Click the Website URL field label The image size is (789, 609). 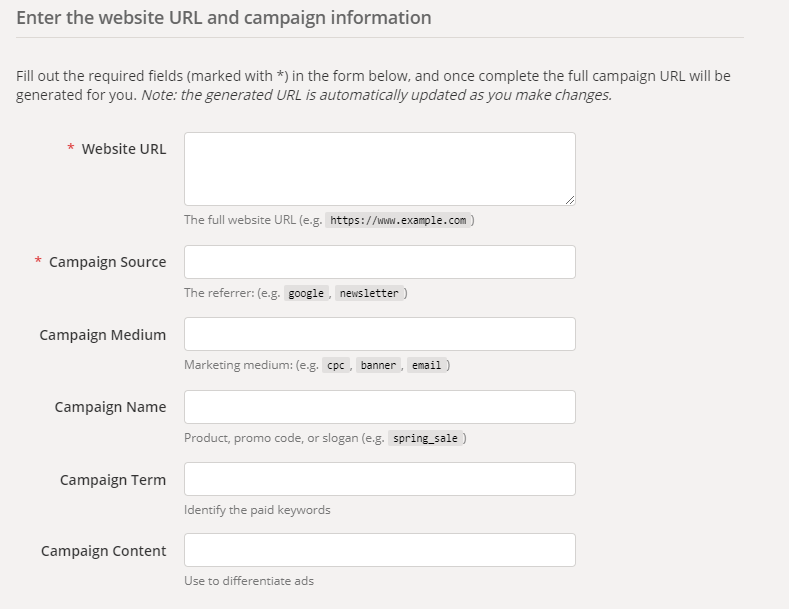pyautogui.click(x=124, y=149)
